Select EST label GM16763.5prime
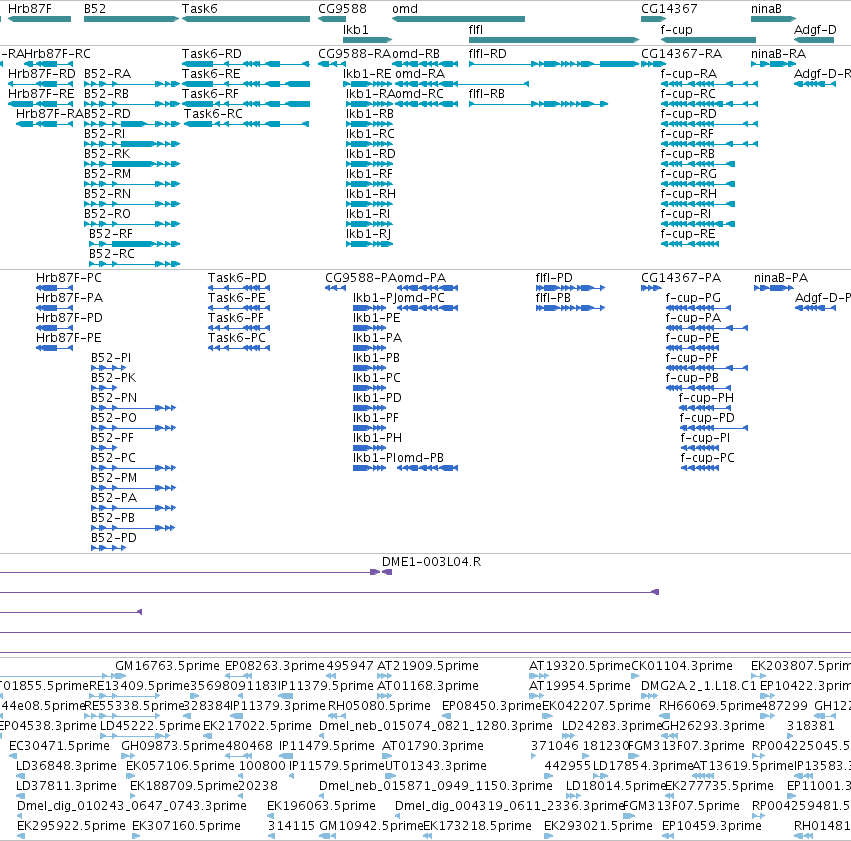 click(168, 666)
